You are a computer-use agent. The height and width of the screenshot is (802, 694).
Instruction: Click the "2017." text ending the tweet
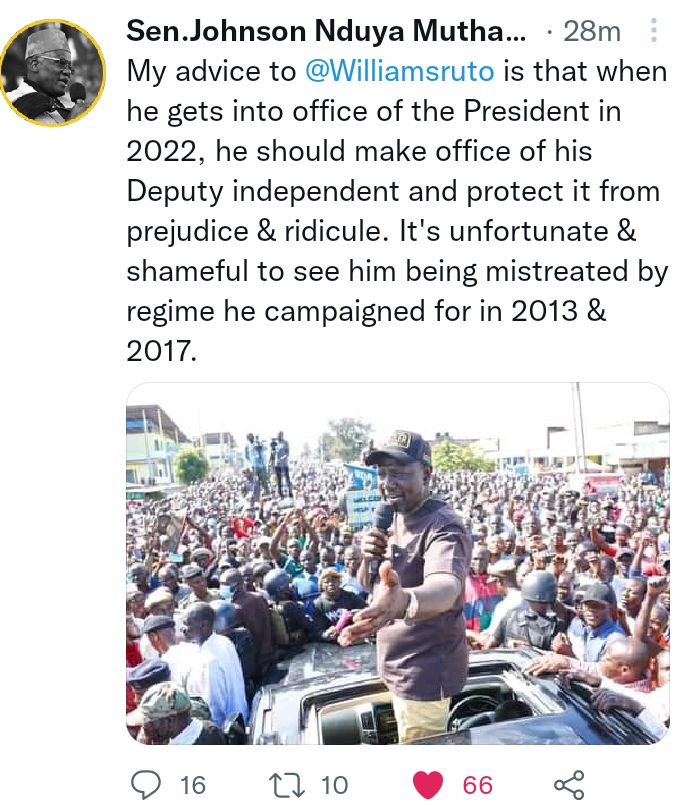pos(161,351)
